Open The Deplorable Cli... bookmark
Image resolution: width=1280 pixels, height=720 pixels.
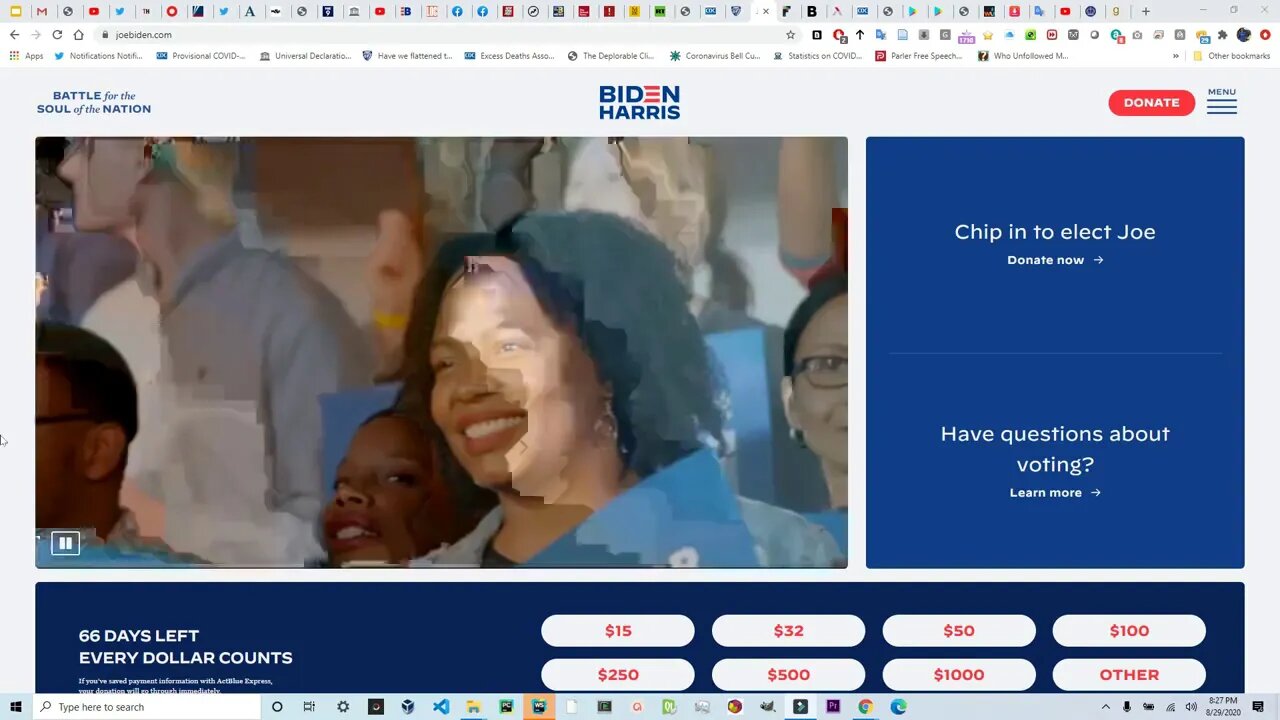click(x=611, y=56)
